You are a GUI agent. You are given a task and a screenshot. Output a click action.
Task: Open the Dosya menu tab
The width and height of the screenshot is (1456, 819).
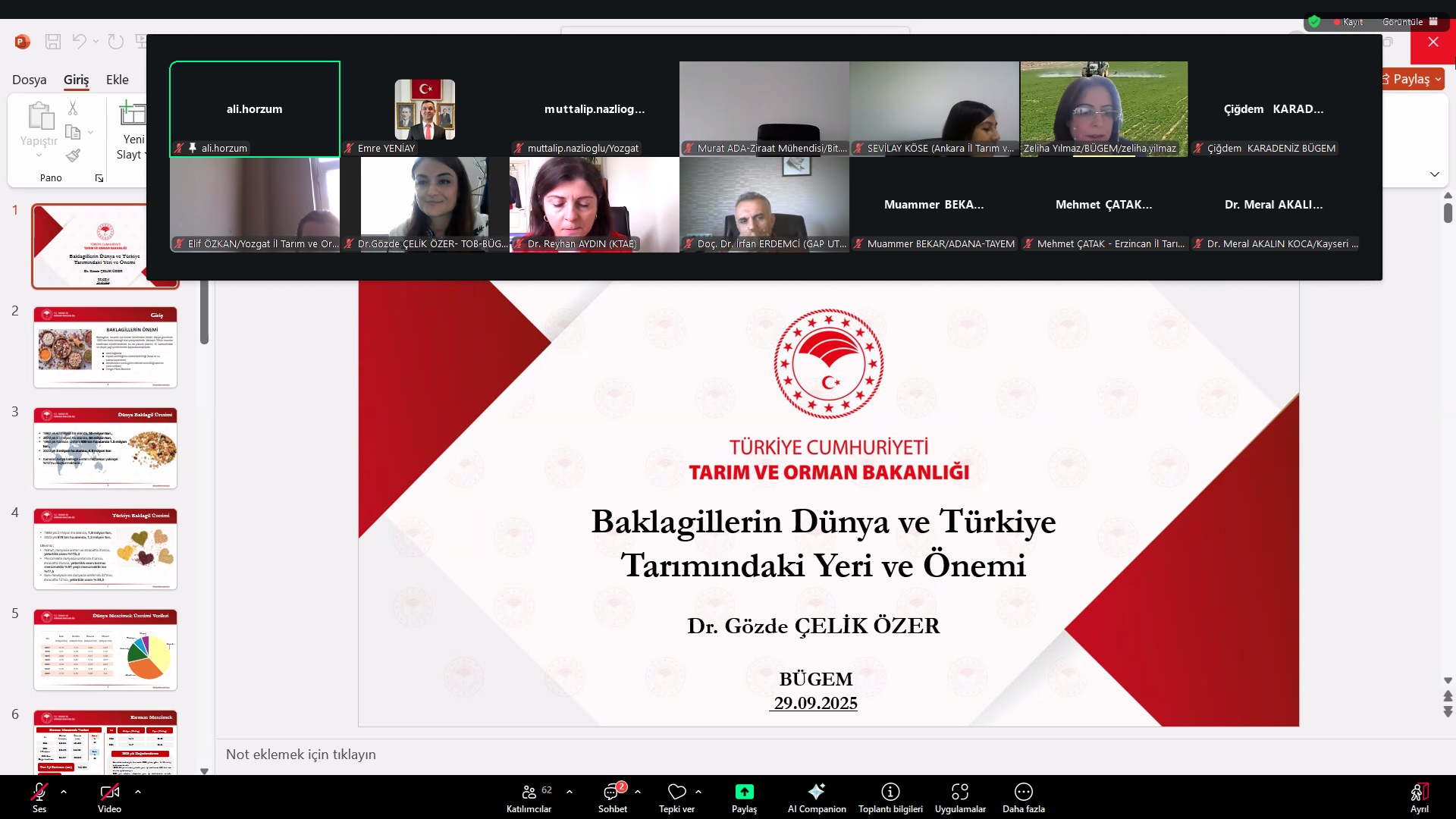click(29, 80)
